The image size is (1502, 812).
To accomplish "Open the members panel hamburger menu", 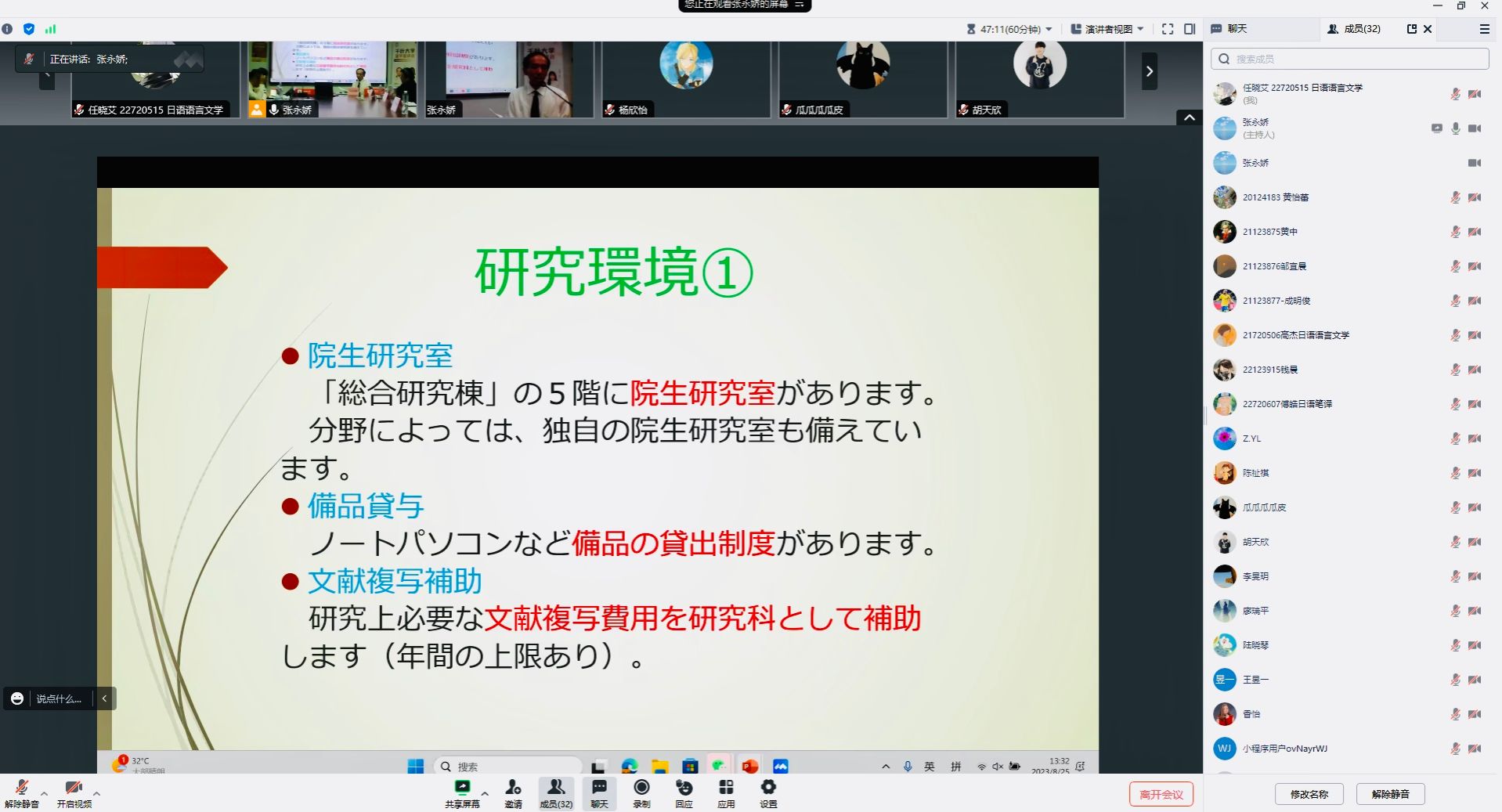I will tap(1484, 29).
